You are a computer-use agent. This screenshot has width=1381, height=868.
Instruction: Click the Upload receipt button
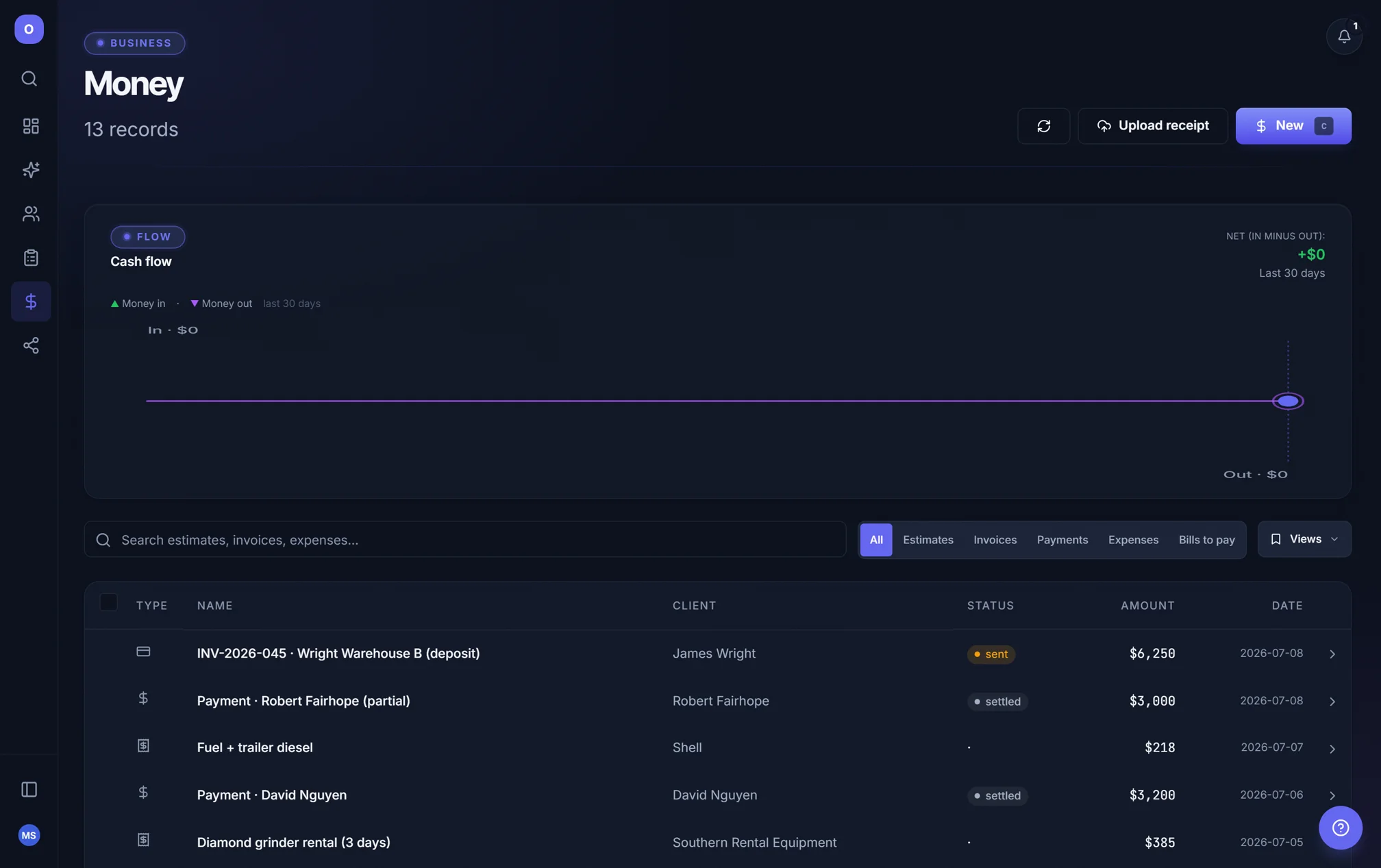pyautogui.click(x=1153, y=126)
